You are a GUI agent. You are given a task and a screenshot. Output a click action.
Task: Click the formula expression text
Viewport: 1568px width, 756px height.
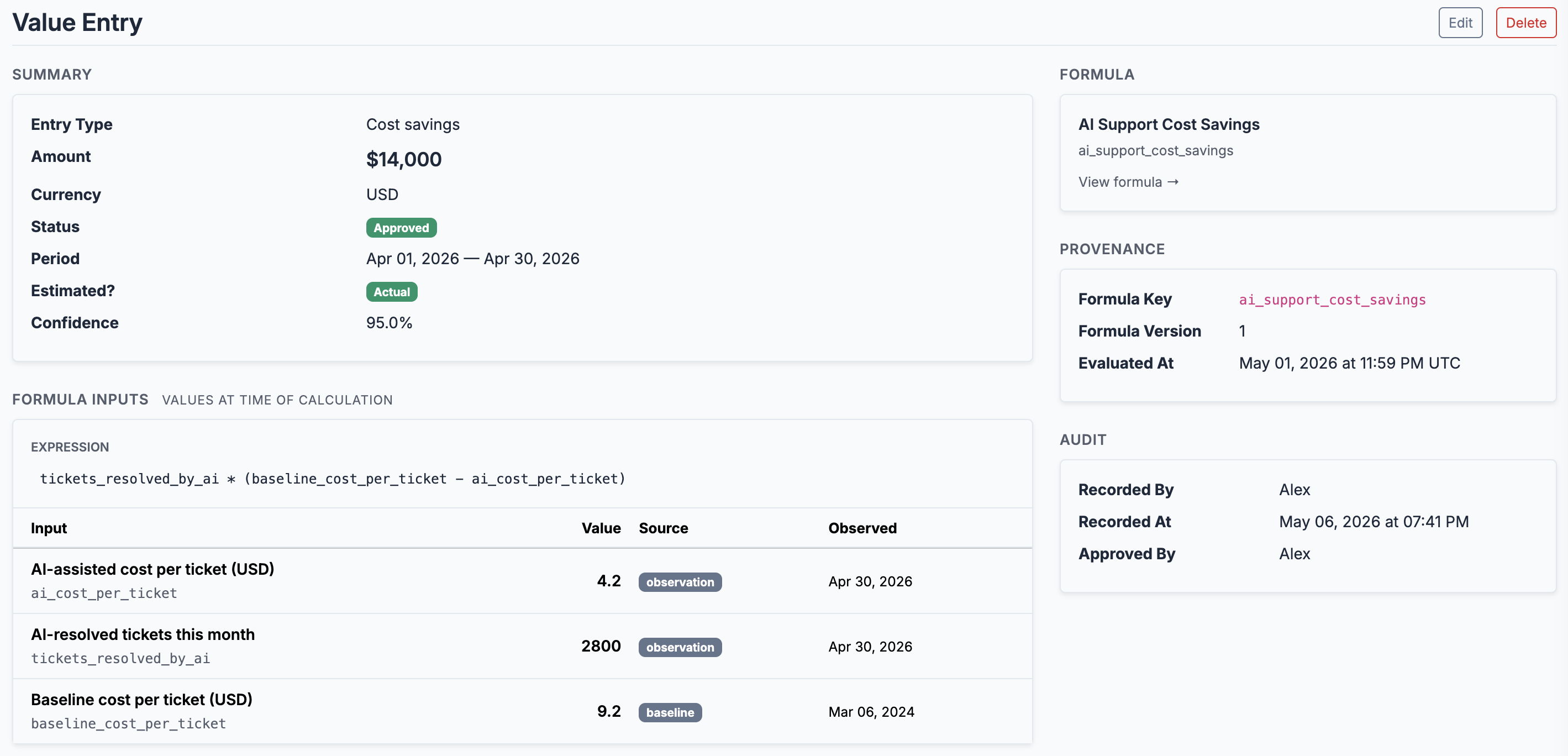tap(333, 479)
